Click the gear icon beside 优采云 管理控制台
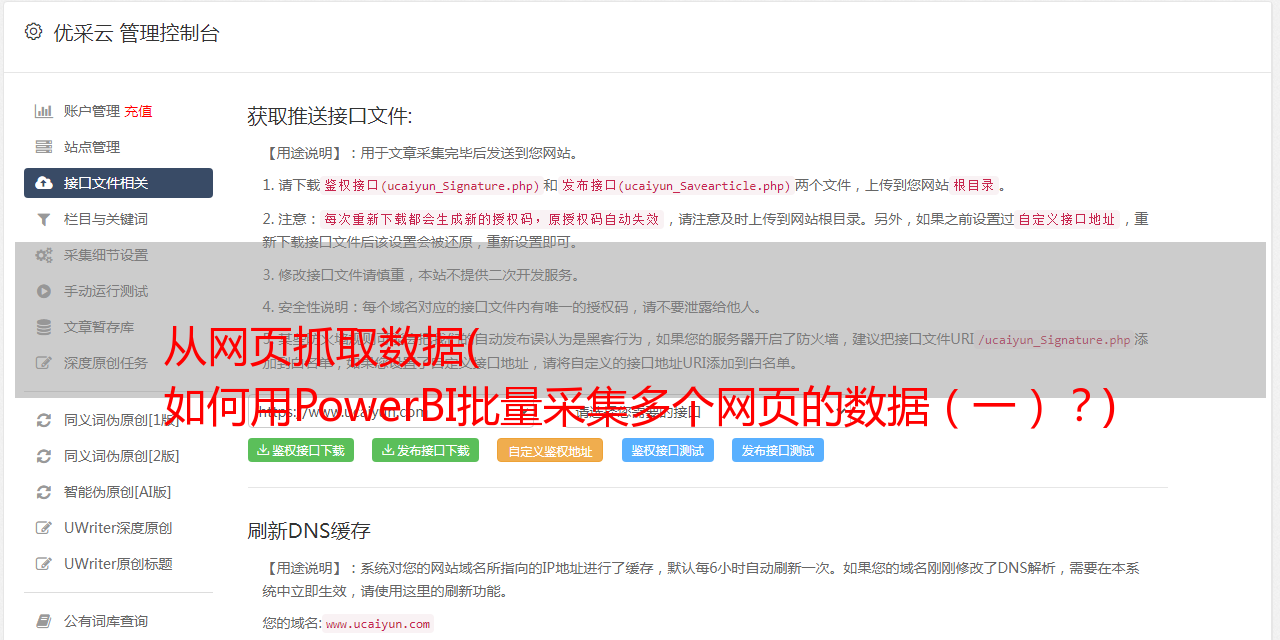The height and width of the screenshot is (640, 1280). 34,32
